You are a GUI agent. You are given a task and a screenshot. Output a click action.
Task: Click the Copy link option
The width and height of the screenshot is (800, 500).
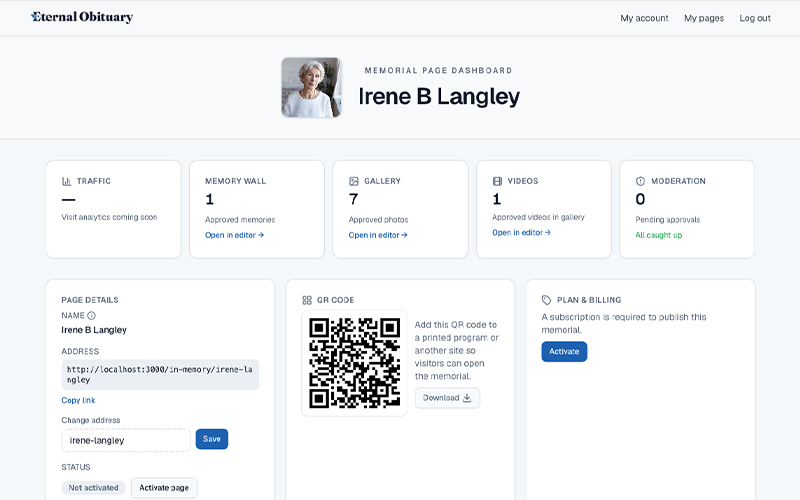click(78, 401)
